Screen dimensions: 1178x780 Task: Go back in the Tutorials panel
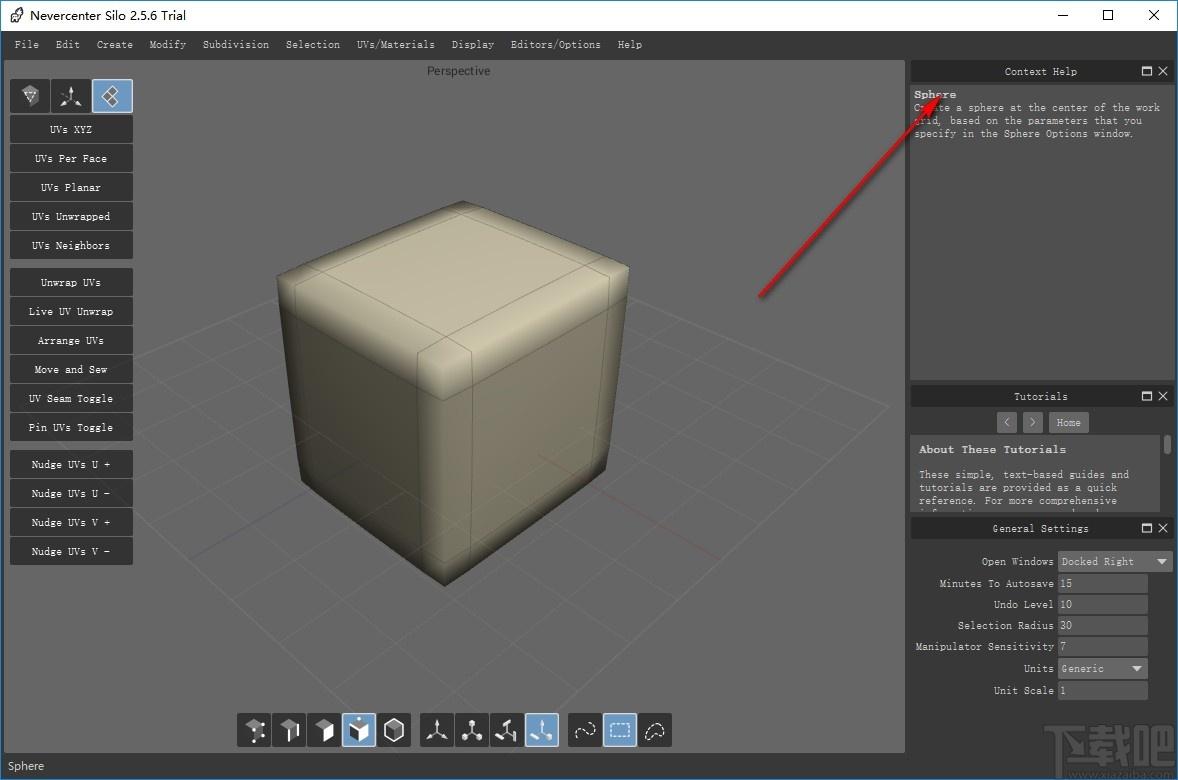coord(1007,422)
